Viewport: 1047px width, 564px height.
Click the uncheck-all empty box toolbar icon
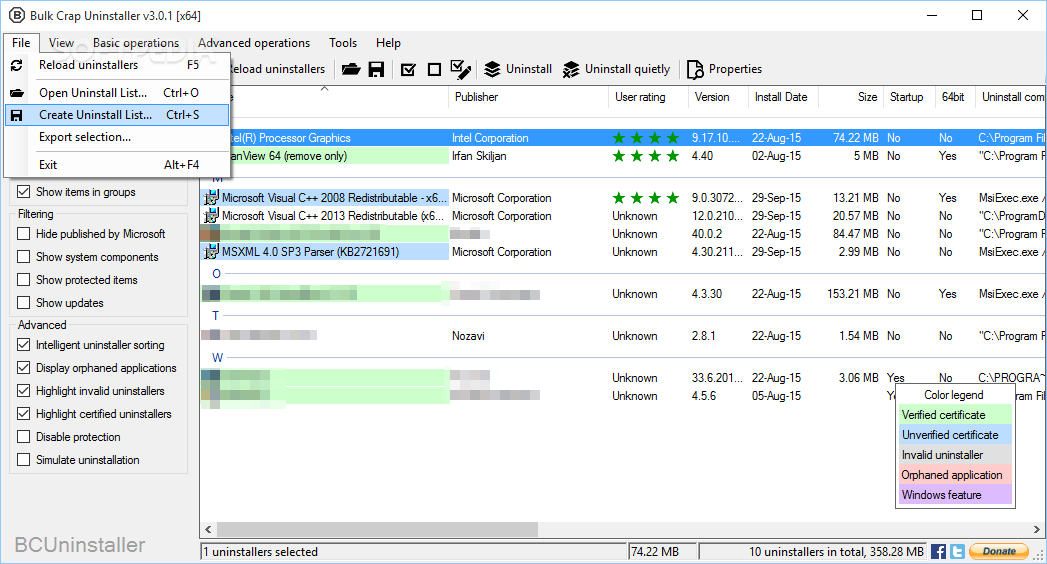pos(435,69)
